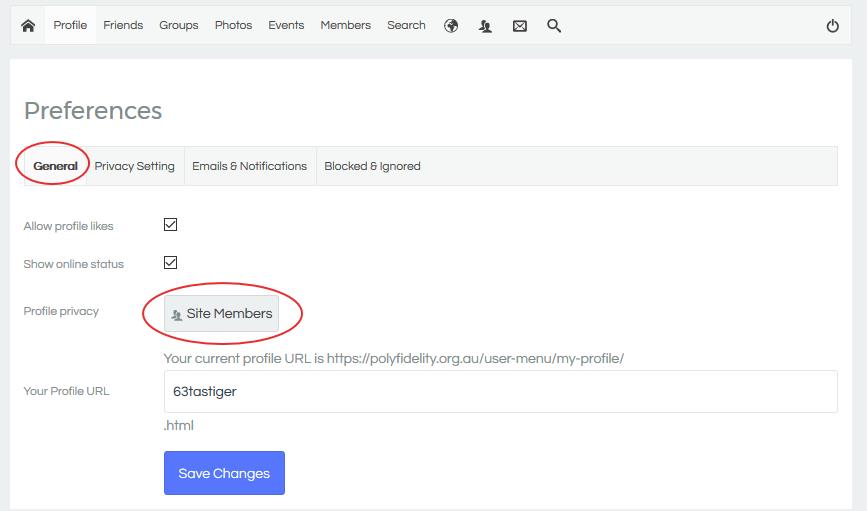This screenshot has width=867, height=511.
Task: Log out using the power icon
Action: (x=833, y=26)
